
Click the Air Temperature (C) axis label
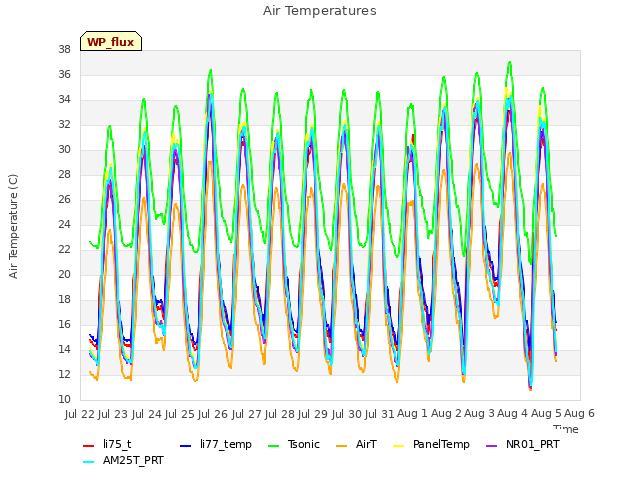pyautogui.click(x=13, y=227)
